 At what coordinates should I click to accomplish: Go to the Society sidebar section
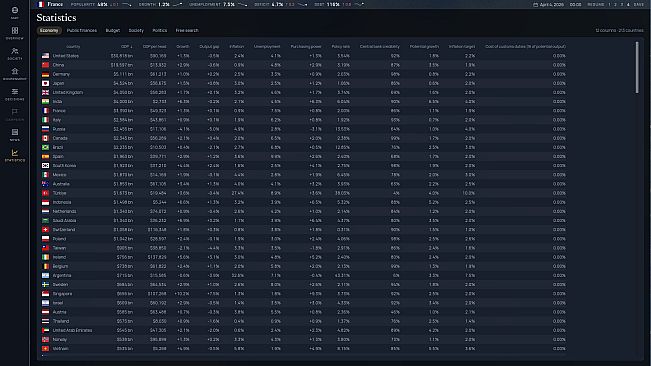pos(15,53)
